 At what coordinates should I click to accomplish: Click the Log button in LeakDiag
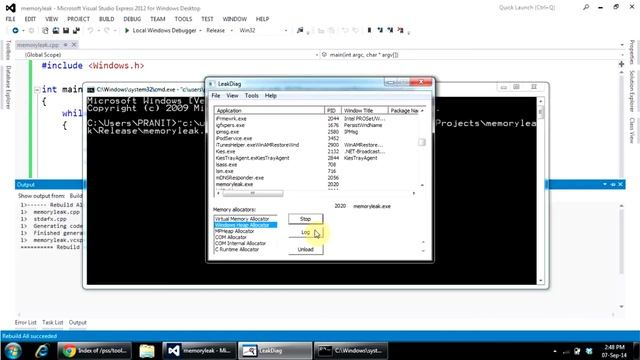click(x=305, y=232)
